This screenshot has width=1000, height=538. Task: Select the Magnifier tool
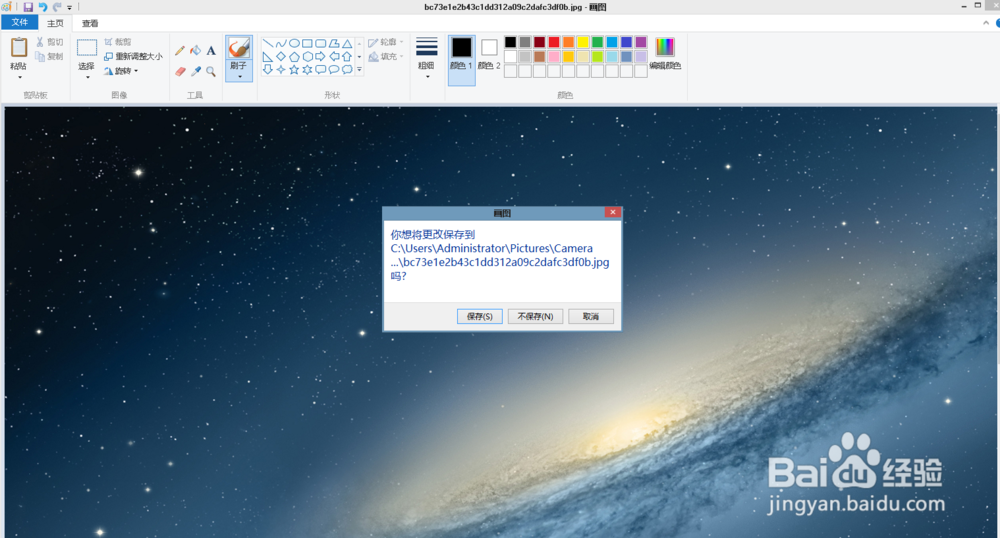[211, 71]
